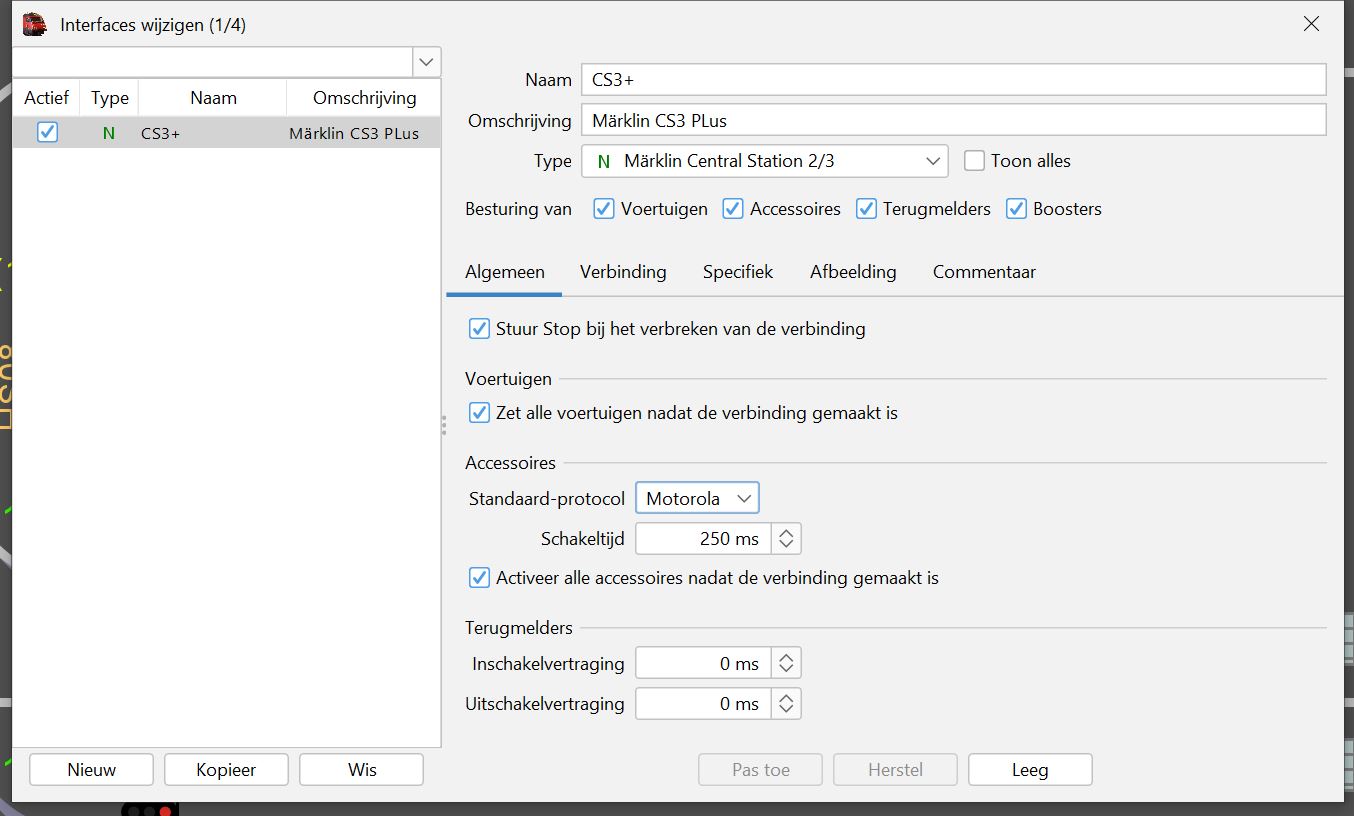Screen dimensions: 1354x816
Task: Click the Leeg button
Action: coord(1030,770)
